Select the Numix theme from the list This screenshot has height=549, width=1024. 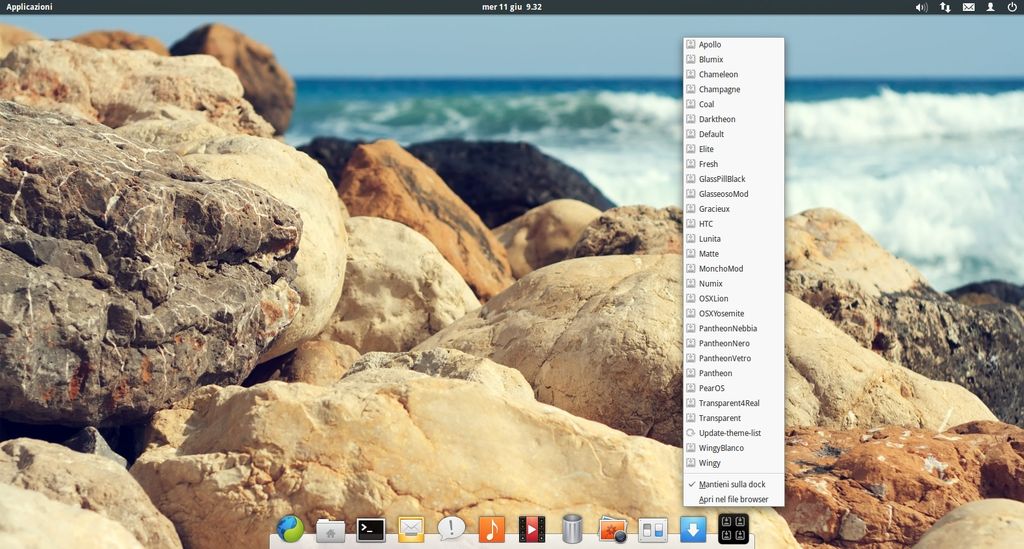pos(711,284)
